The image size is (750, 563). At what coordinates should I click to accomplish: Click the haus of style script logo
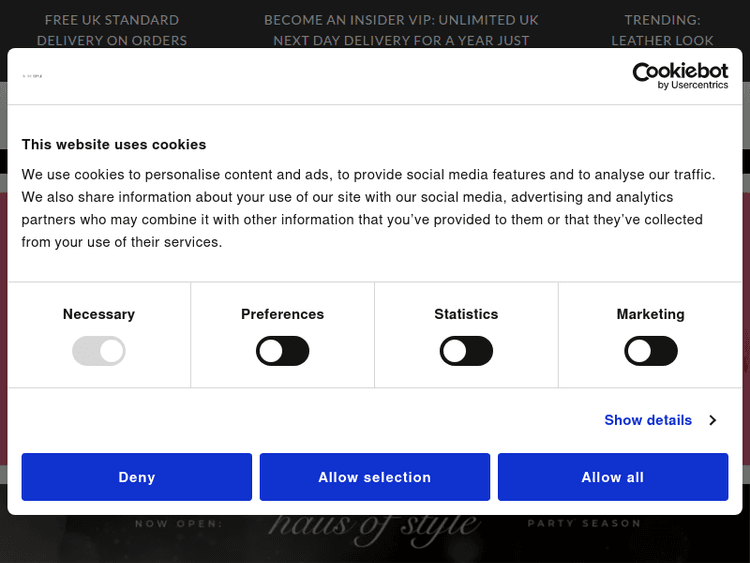373,525
